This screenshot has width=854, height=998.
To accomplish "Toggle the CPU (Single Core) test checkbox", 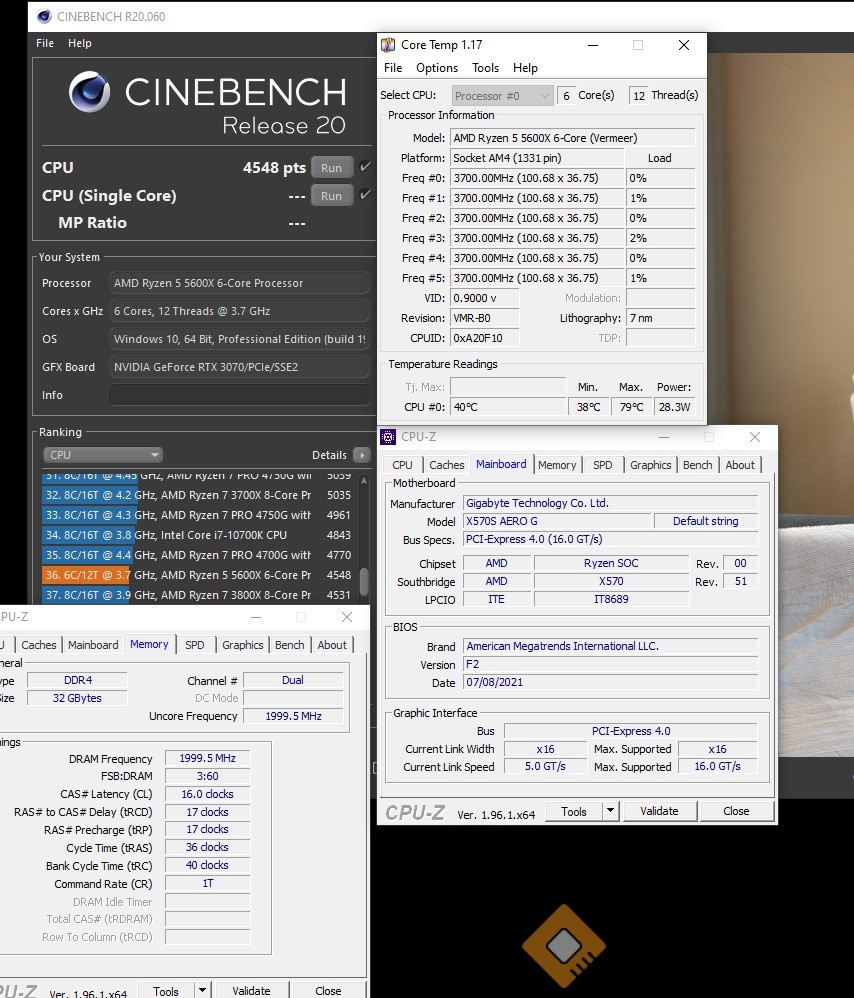I will pos(365,196).
